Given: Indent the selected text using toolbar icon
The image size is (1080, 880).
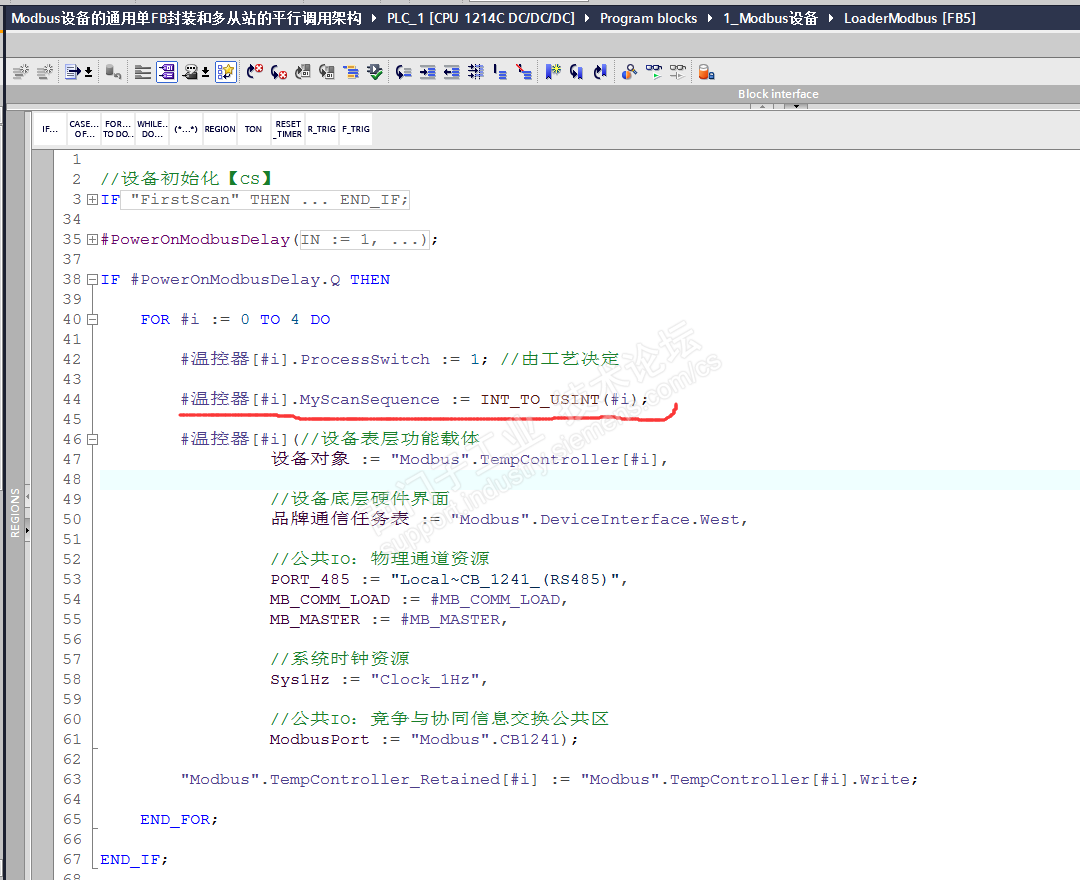Looking at the screenshot, I should pos(428,72).
